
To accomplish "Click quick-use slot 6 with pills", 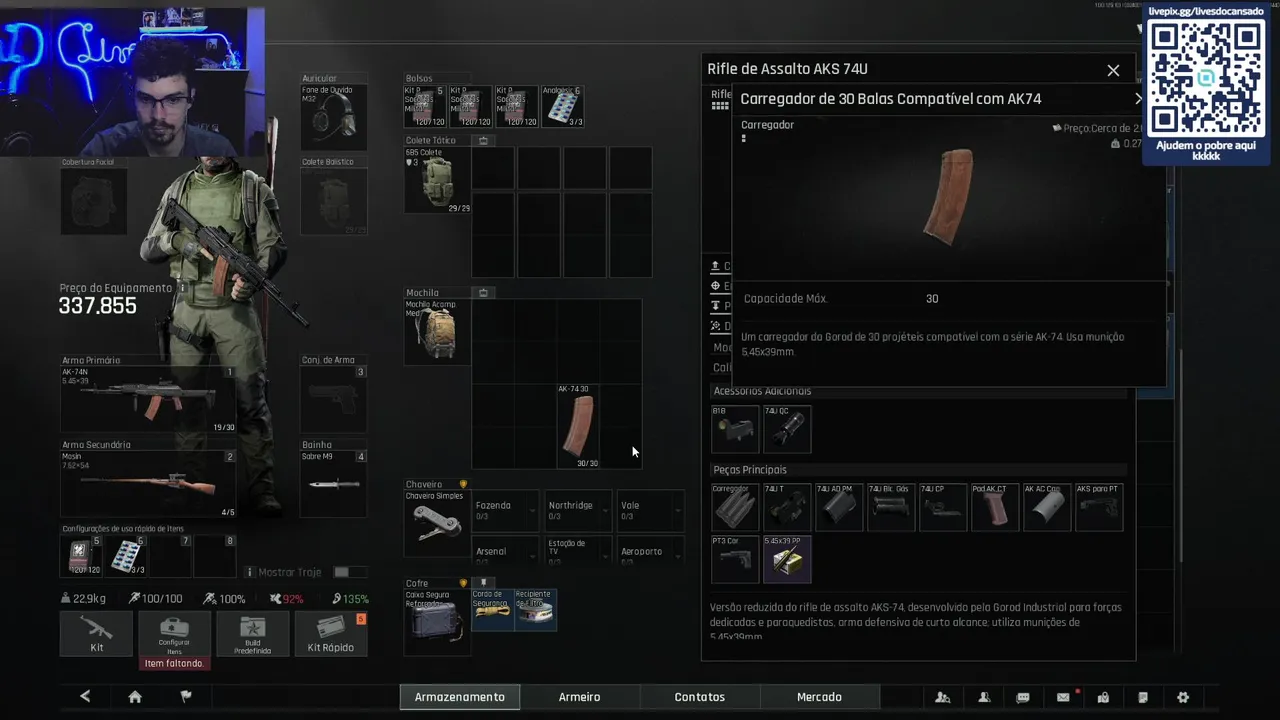I will [126, 556].
